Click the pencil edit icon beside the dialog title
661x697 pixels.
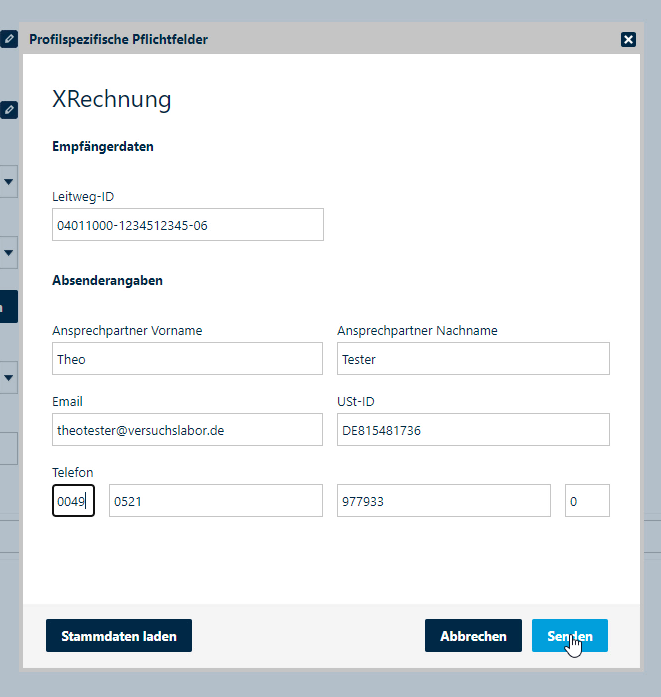coord(9,39)
